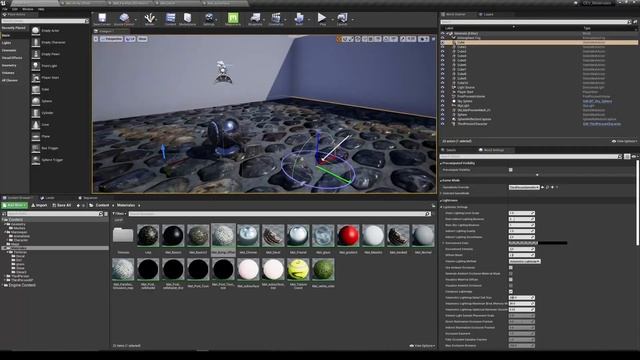
Task: Click the Perspective viewport button
Action: [x=112, y=39]
